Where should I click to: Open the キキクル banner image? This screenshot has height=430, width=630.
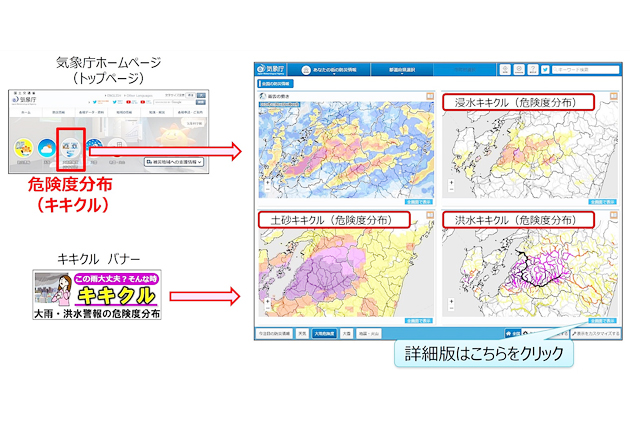click(97, 295)
